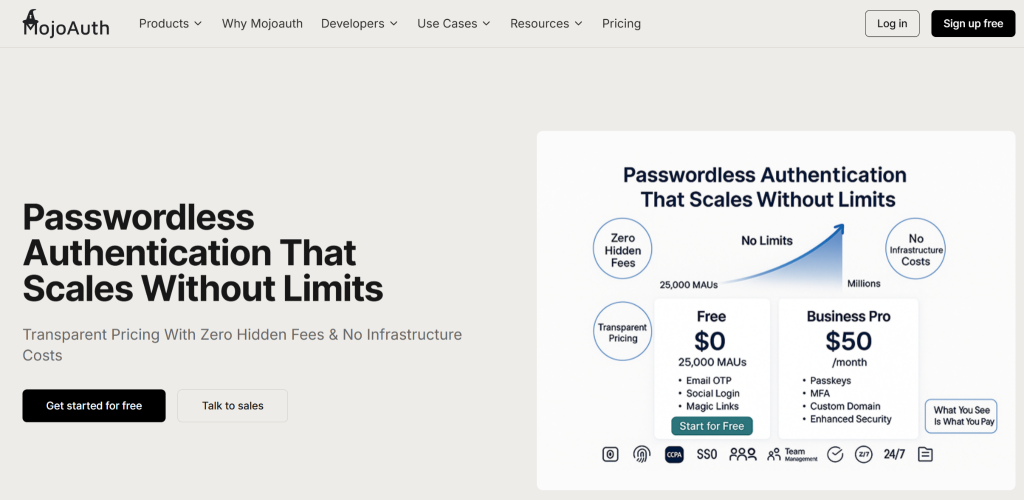The height and width of the screenshot is (500, 1024).
Task: Open the Developers dropdown menu
Action: pos(359,23)
